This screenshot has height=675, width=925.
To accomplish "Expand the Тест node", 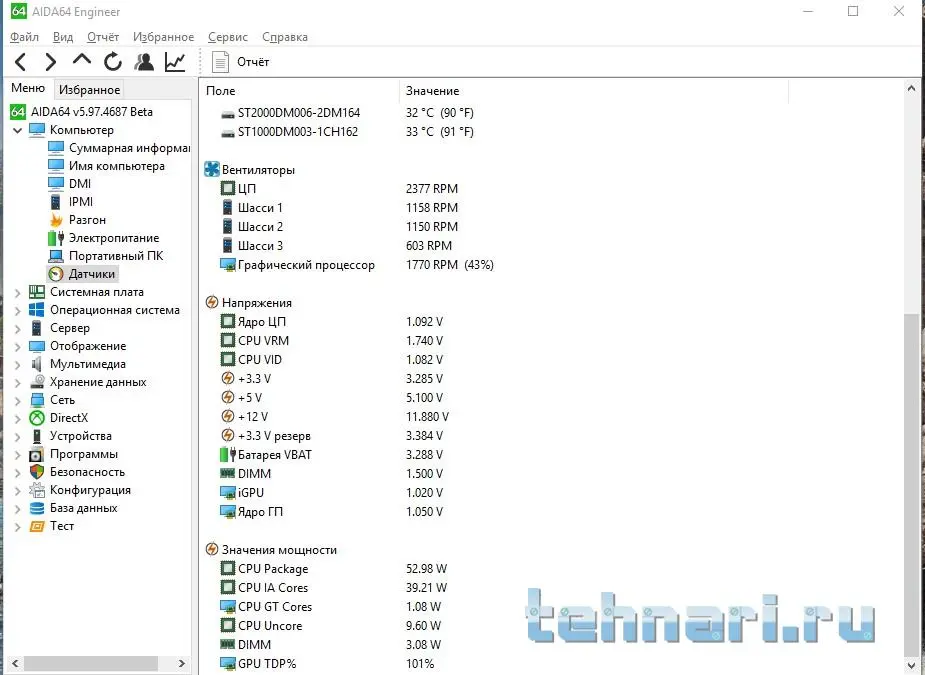I will [x=17, y=527].
